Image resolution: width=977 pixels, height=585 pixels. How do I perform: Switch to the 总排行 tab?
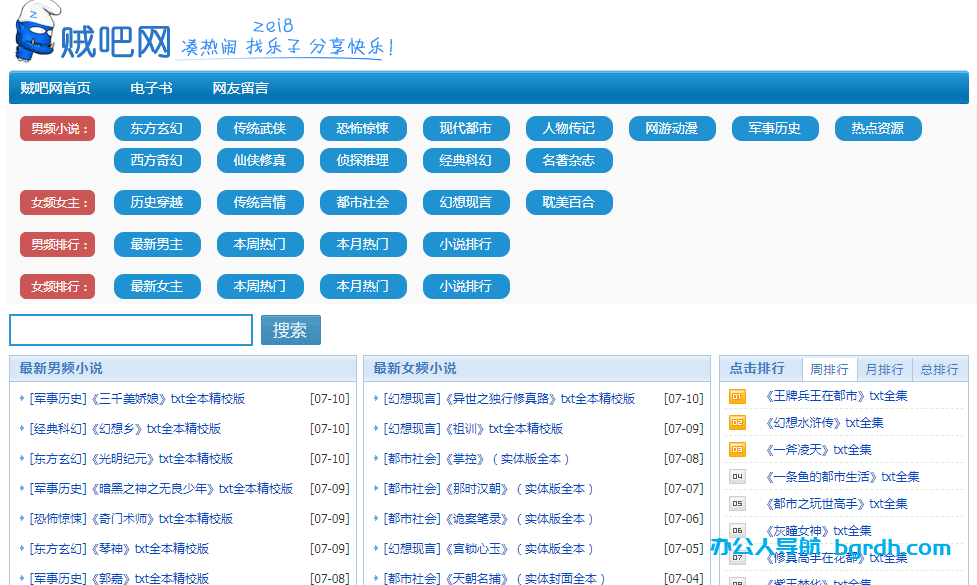(939, 369)
